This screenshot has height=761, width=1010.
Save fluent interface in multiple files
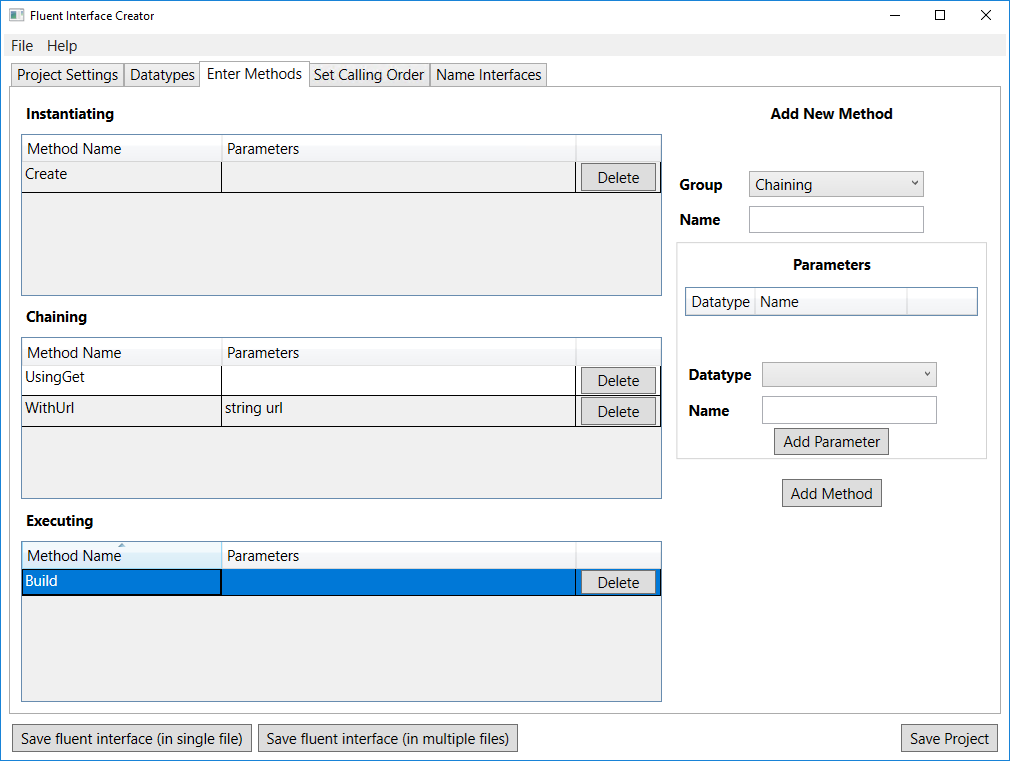(x=388, y=738)
